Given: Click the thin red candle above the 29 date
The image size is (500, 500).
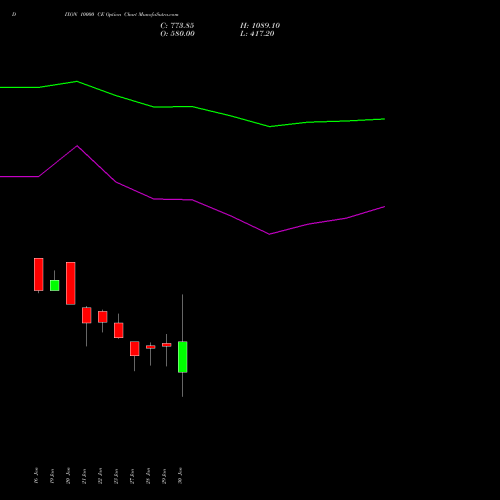Looking at the screenshot, I should 167,345.
